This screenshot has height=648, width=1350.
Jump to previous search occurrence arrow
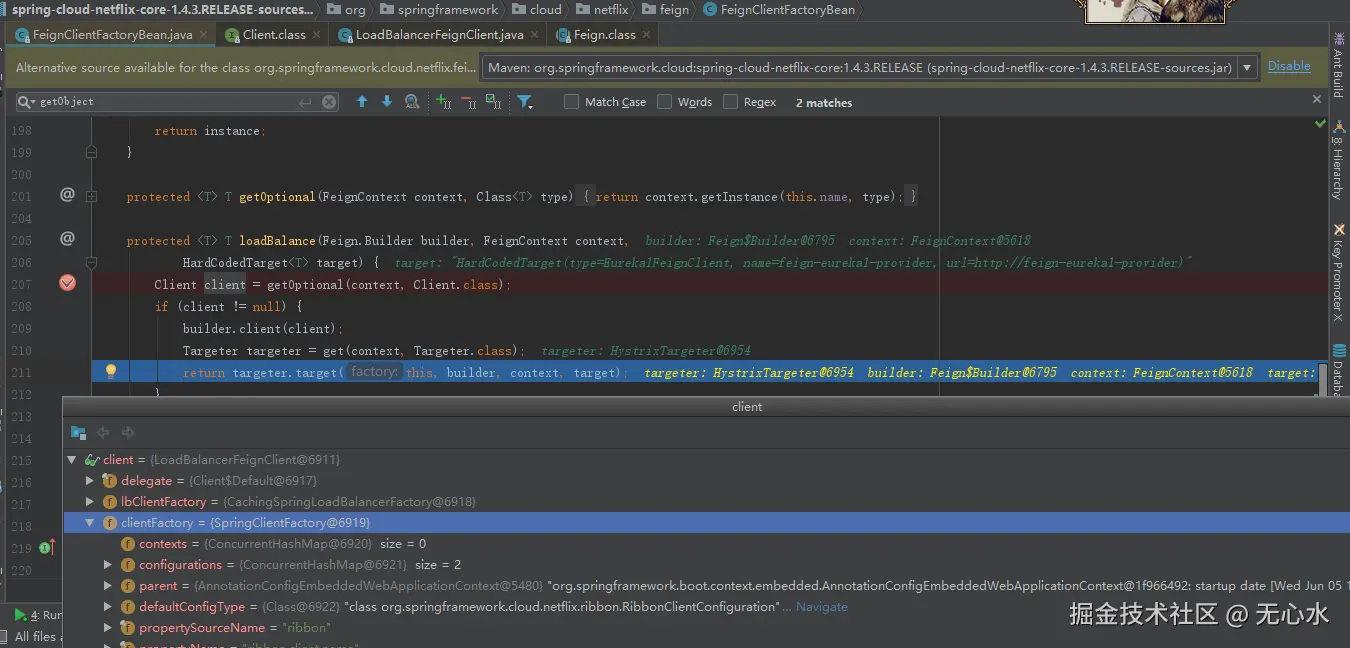(x=362, y=102)
